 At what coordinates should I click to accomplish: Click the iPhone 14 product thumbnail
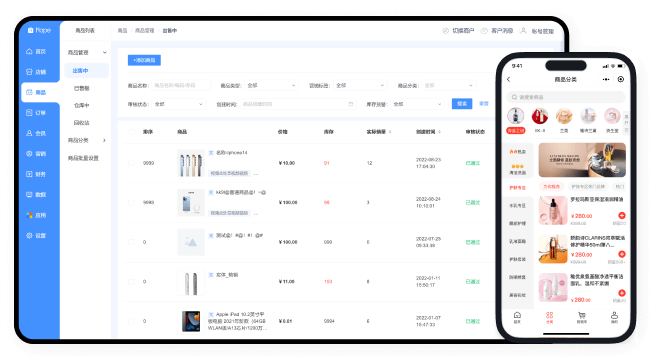pos(191,163)
